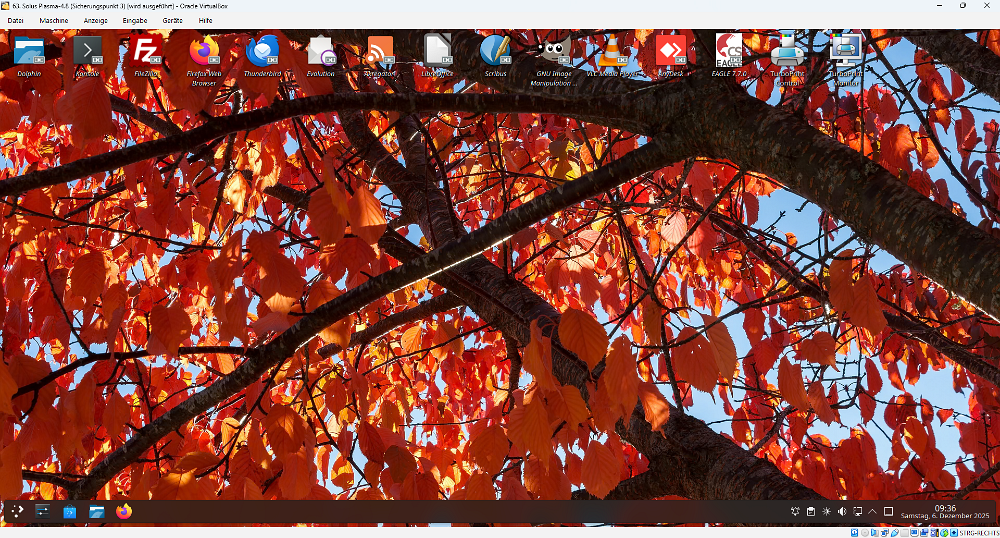Launch VLC Media Player from desktop
The width and height of the screenshot is (1000, 538).
pos(612,51)
